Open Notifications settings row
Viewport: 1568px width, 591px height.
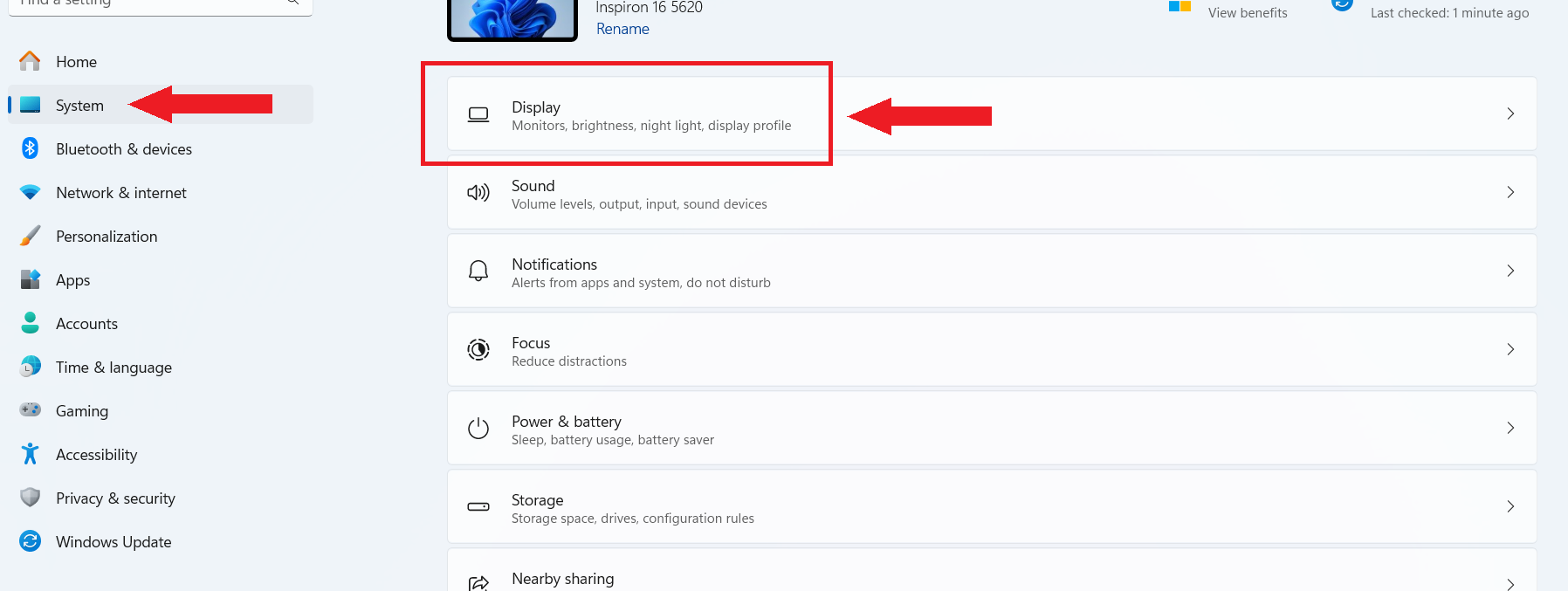click(991, 271)
